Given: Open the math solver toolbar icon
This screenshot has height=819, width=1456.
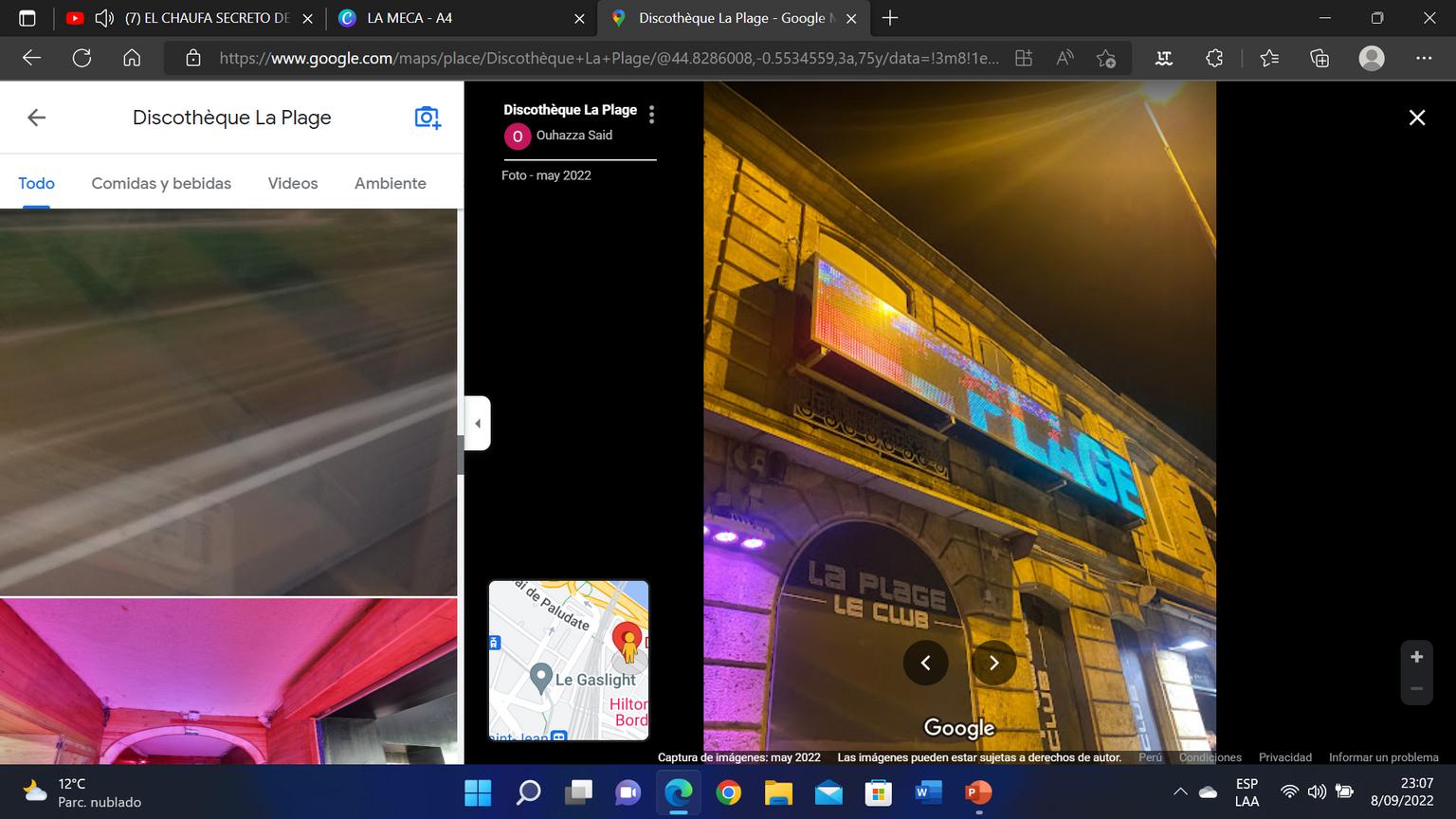Looking at the screenshot, I should click(1164, 58).
